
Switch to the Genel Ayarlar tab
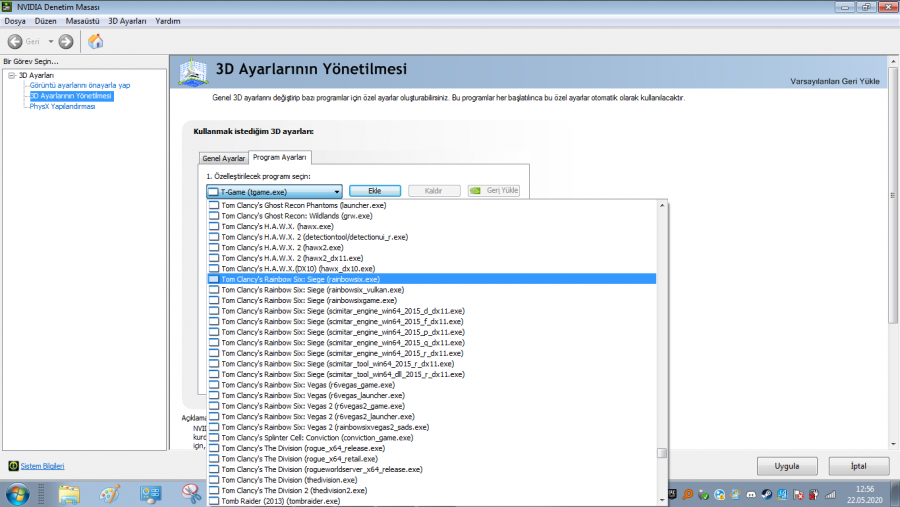pyautogui.click(x=223, y=158)
